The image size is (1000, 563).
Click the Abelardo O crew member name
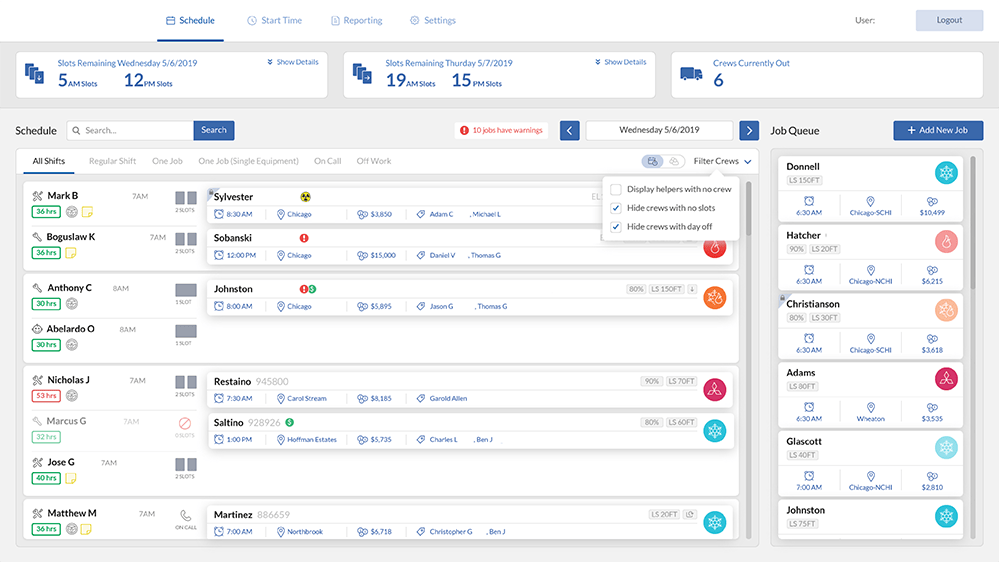coord(70,329)
